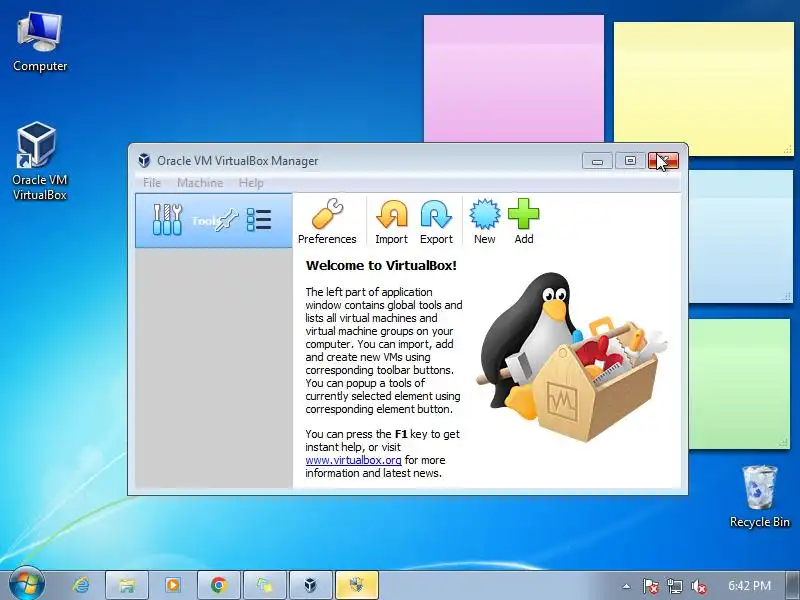Launch Internet Explorer from taskbar
This screenshot has height=600, width=800.
[81, 585]
